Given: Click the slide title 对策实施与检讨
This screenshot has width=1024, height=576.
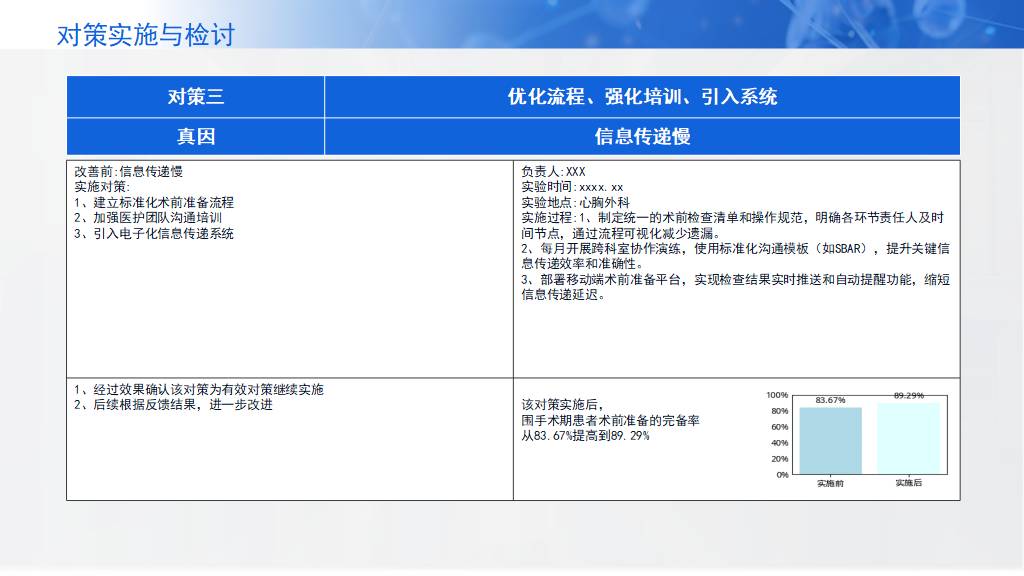Looking at the screenshot, I should tap(146, 35).
